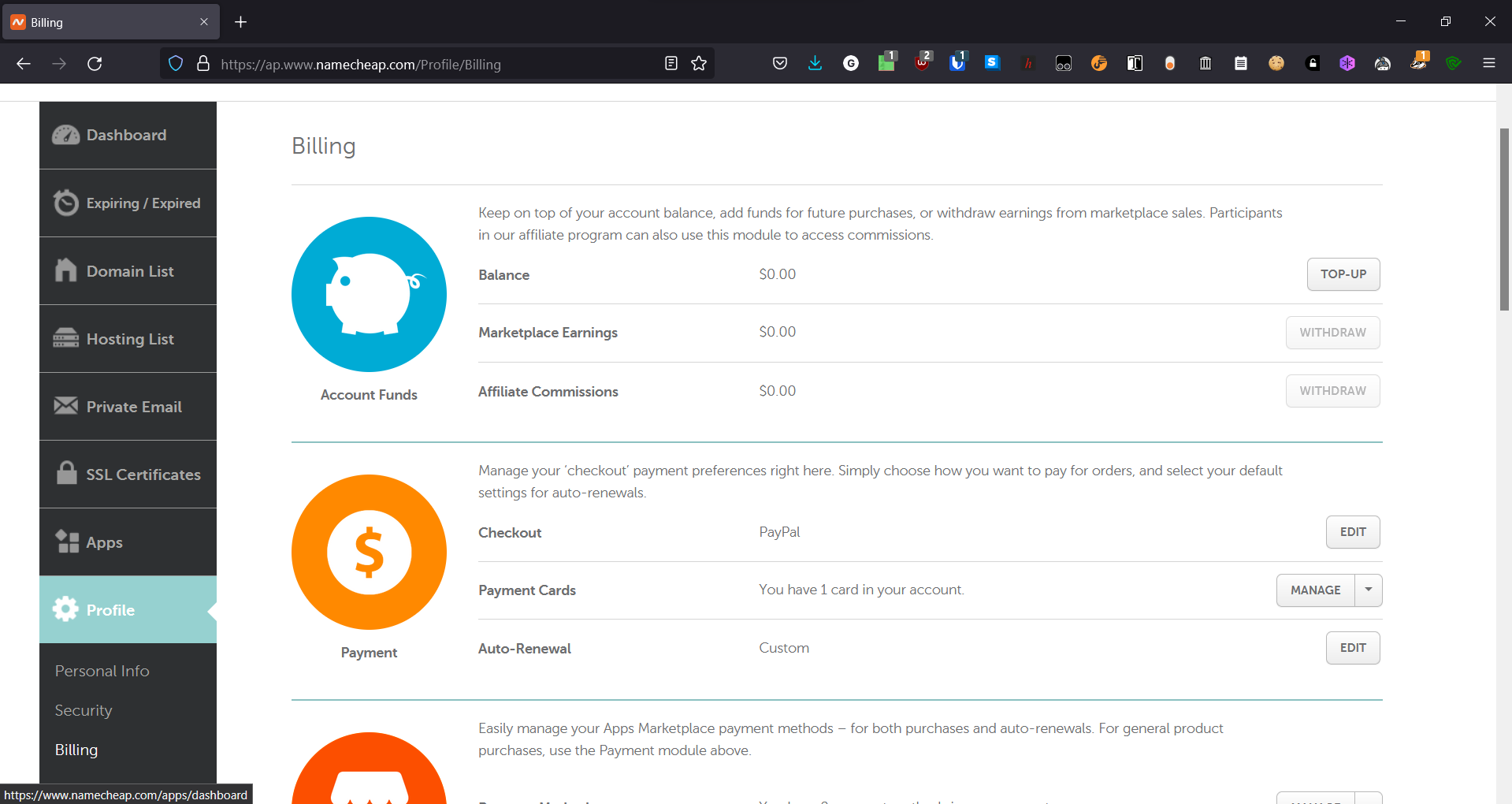Save page to Pocket
The image size is (1512, 804).
pyautogui.click(x=780, y=64)
